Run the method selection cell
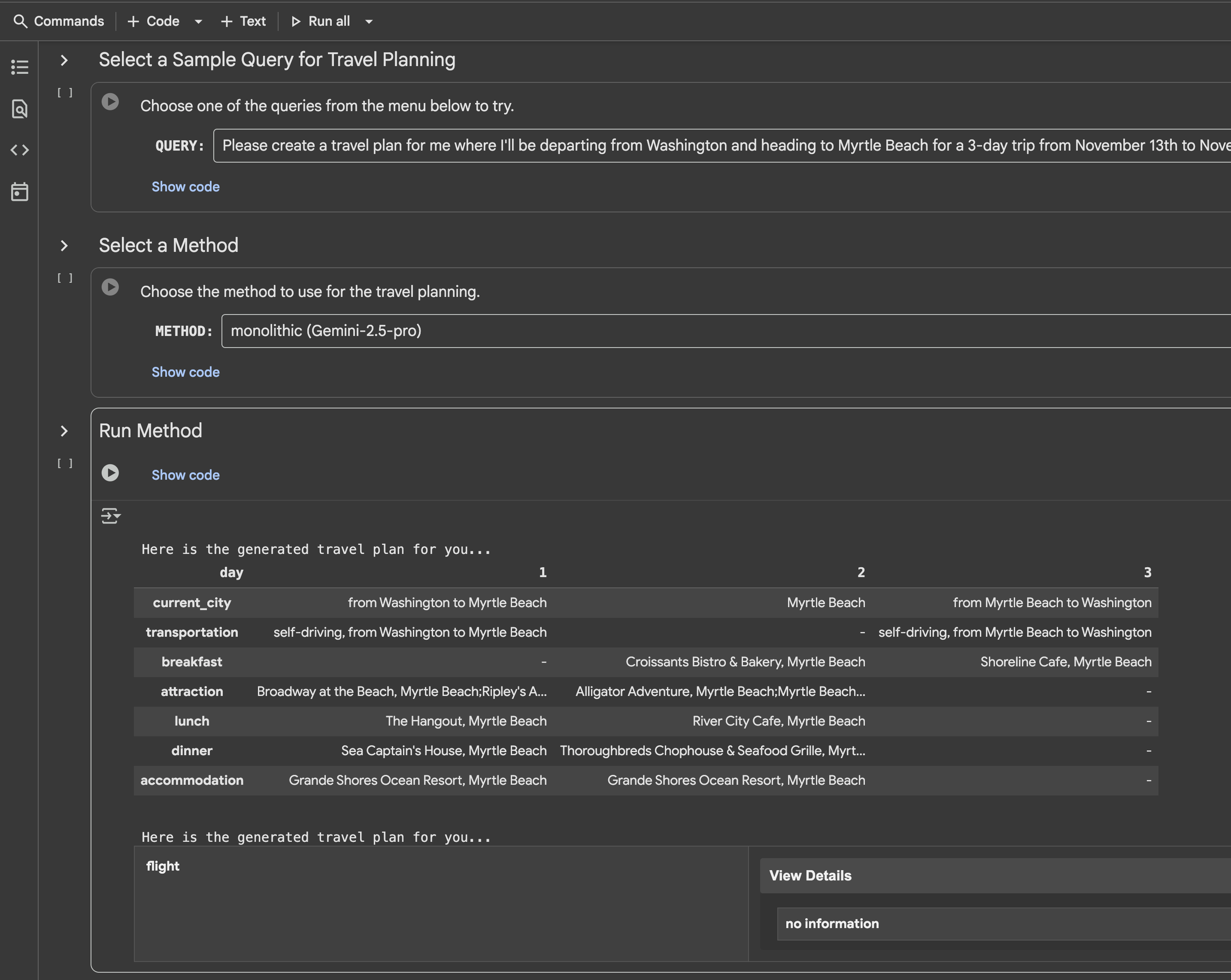The image size is (1231, 980). click(x=110, y=287)
